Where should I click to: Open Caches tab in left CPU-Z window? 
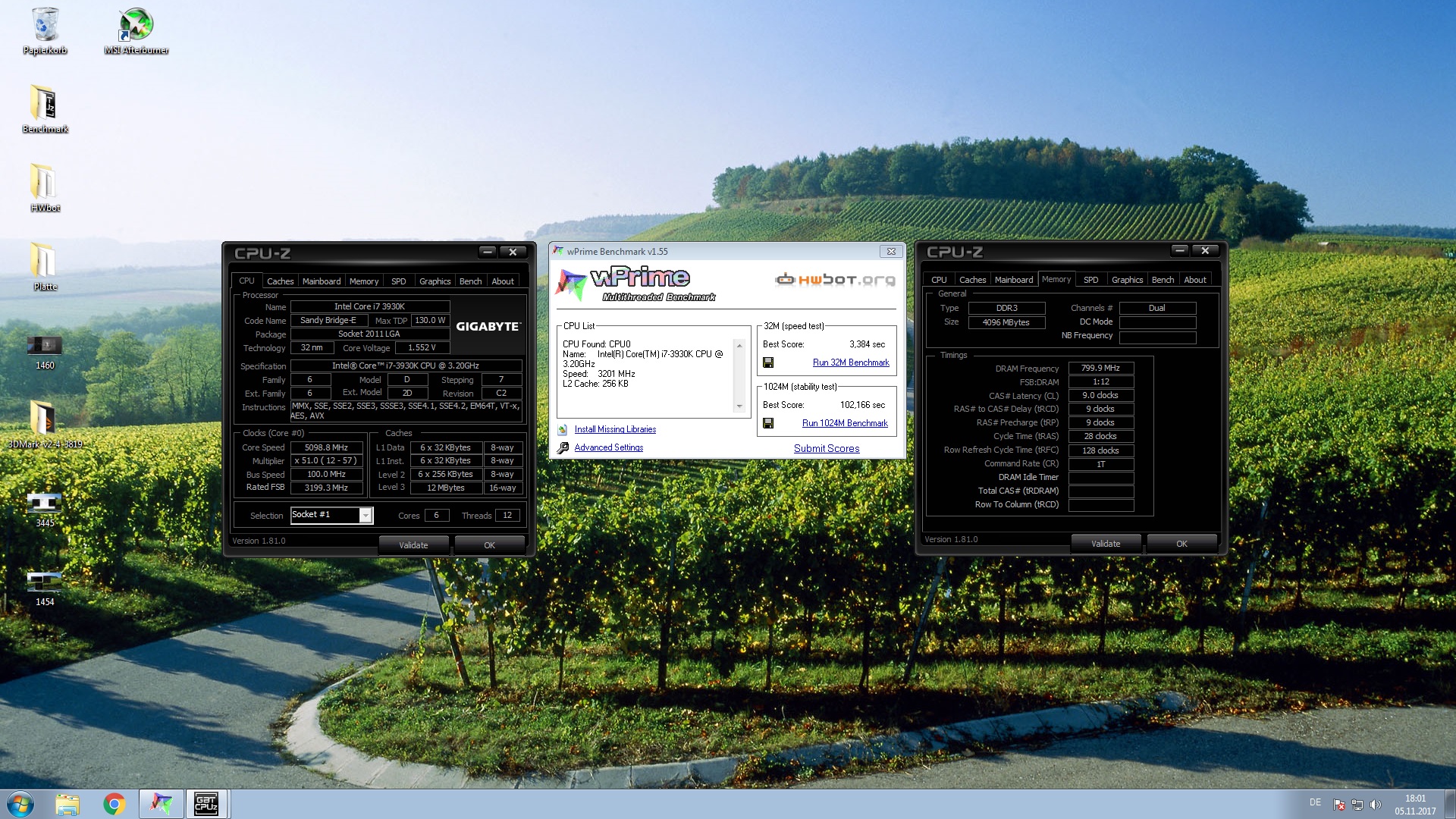tap(280, 281)
